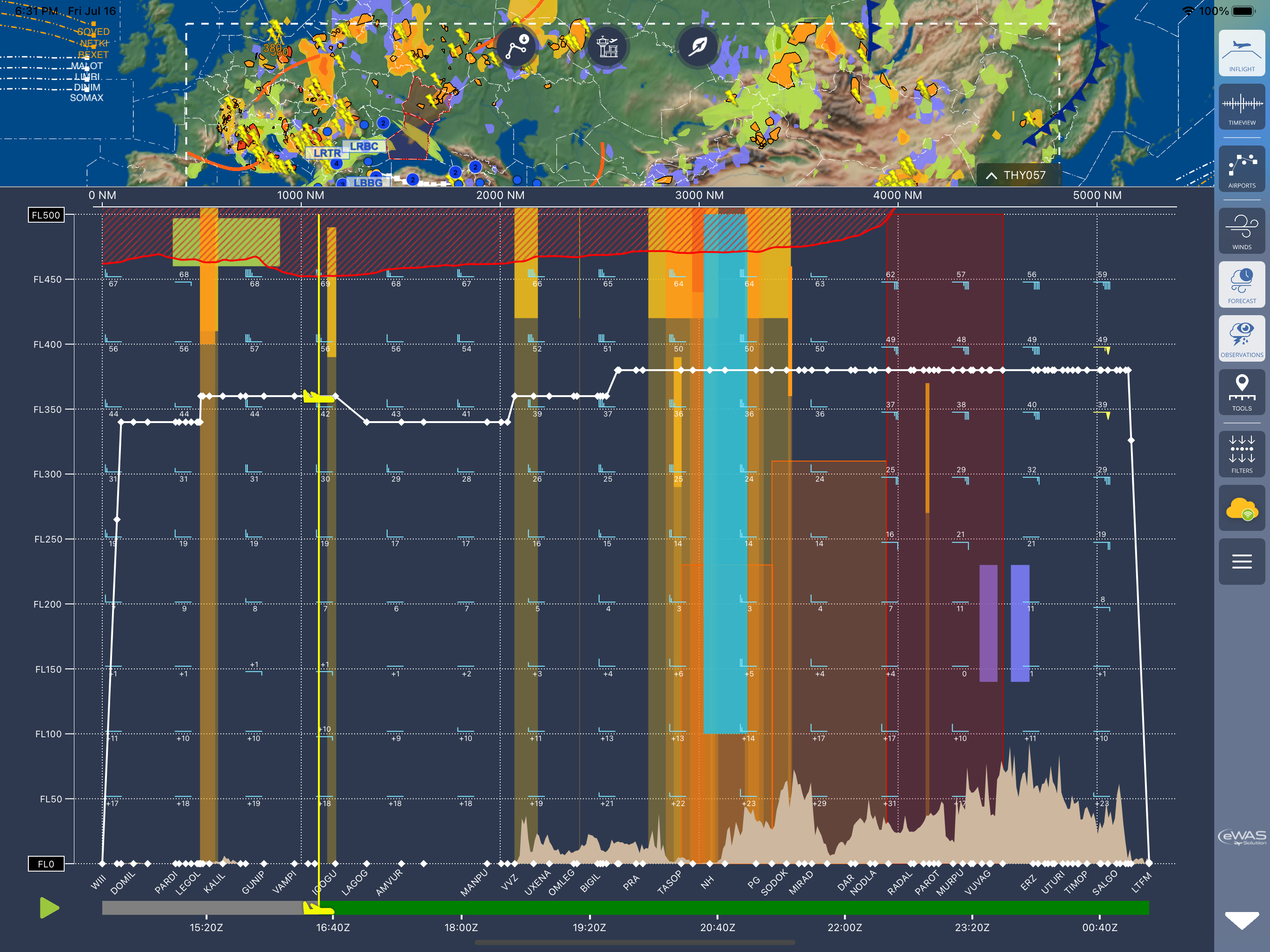Viewport: 1270px width, 952px height.
Task: Collapse sidebar with the down arrow
Action: pyautogui.click(x=1241, y=920)
